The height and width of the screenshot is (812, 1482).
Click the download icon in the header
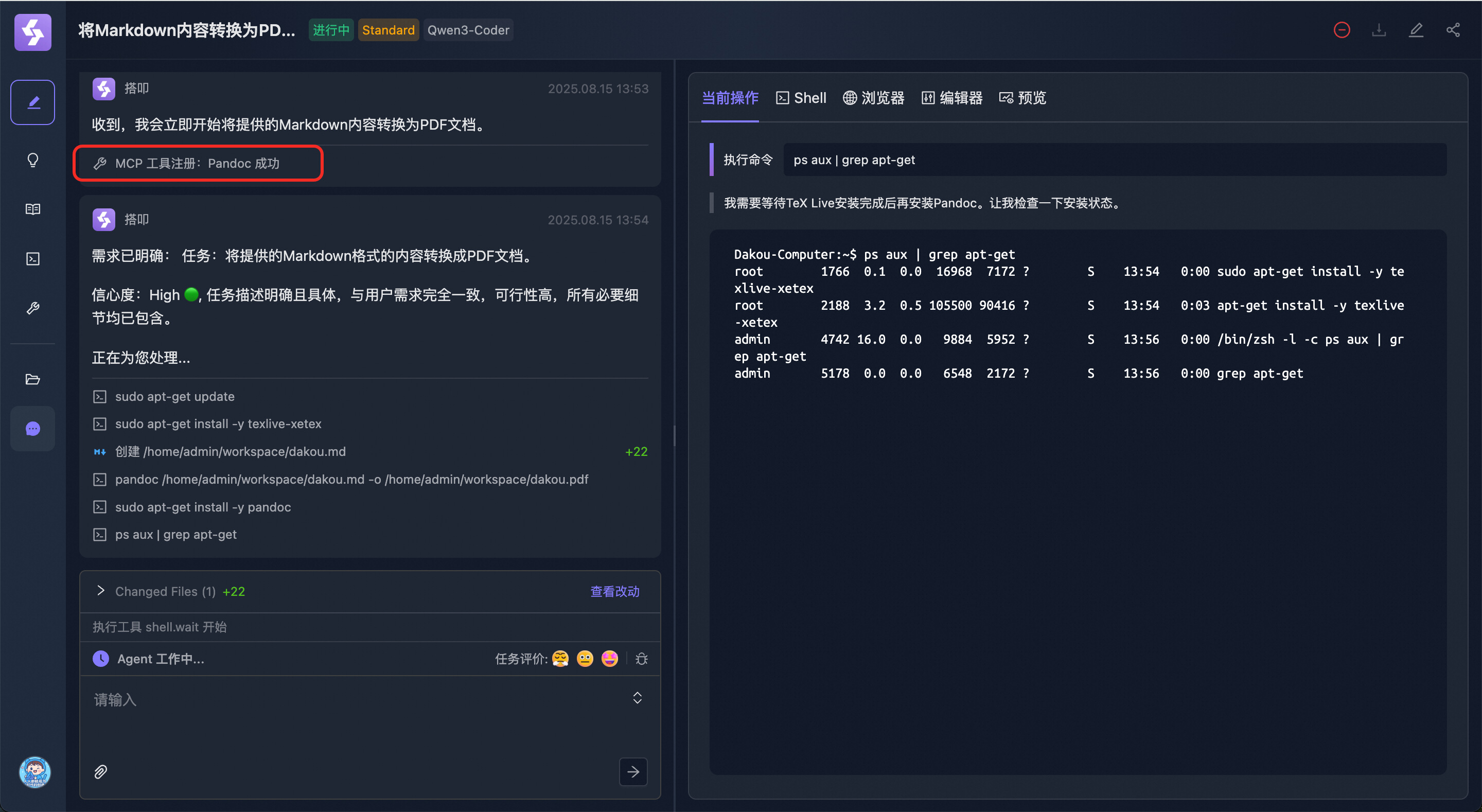click(1379, 30)
